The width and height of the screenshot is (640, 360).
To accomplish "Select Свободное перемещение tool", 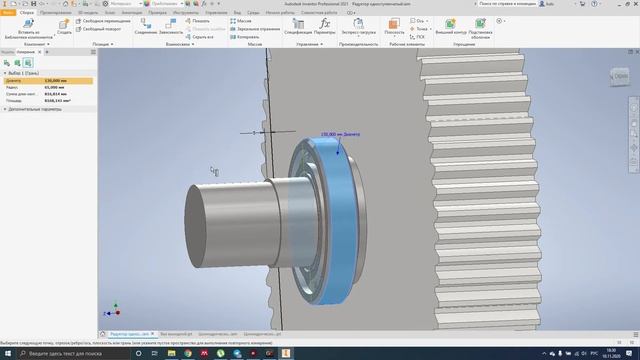I will click(103, 21).
